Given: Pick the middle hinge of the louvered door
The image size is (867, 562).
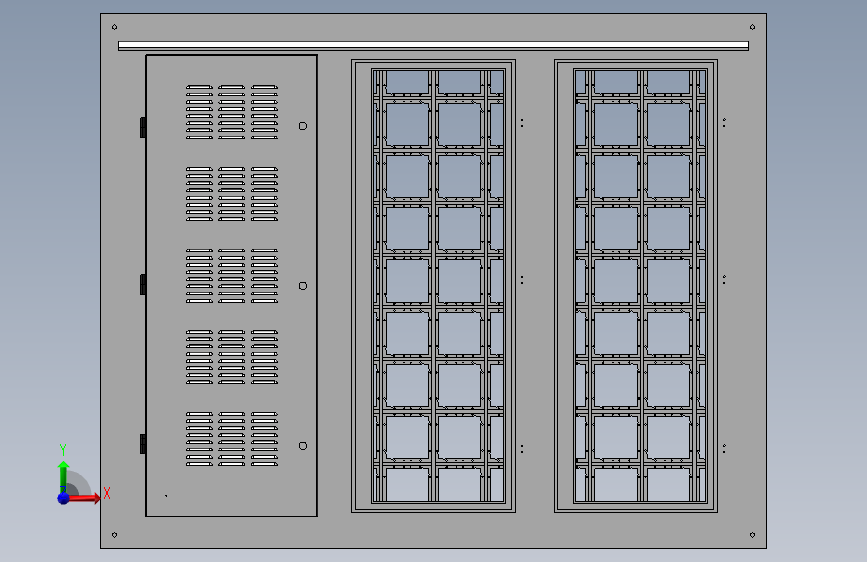Looking at the screenshot, I should 143,284.
